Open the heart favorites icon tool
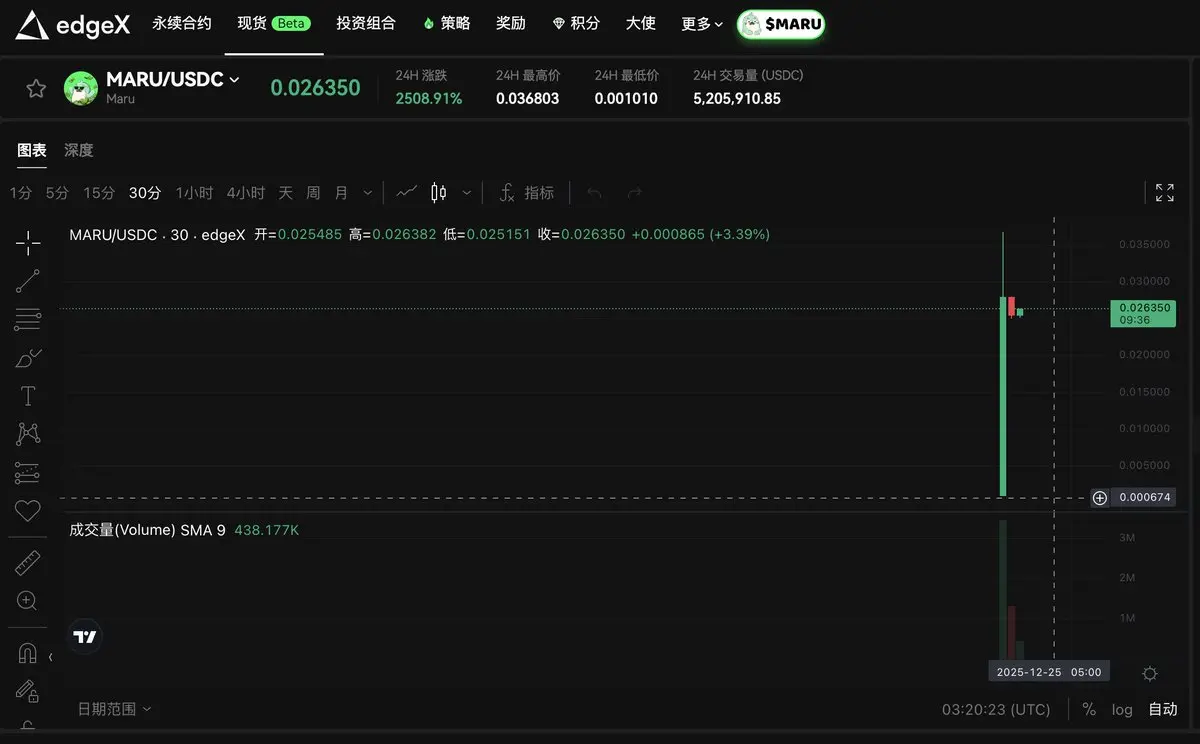Screen dimensions: 1200x744 (x=28, y=511)
